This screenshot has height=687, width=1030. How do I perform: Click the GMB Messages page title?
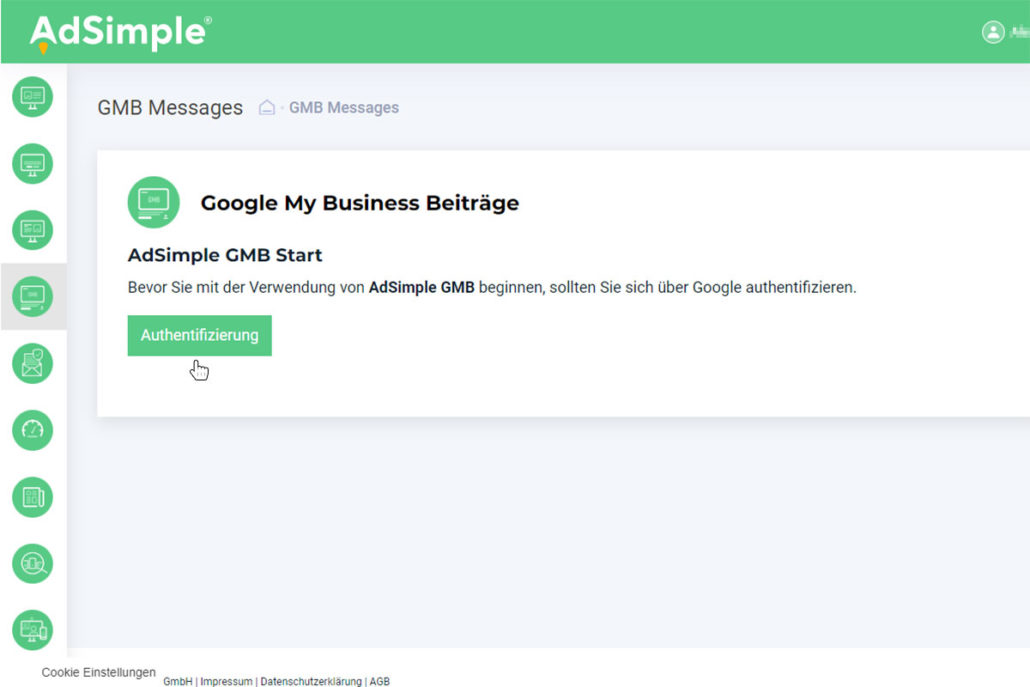click(x=170, y=108)
